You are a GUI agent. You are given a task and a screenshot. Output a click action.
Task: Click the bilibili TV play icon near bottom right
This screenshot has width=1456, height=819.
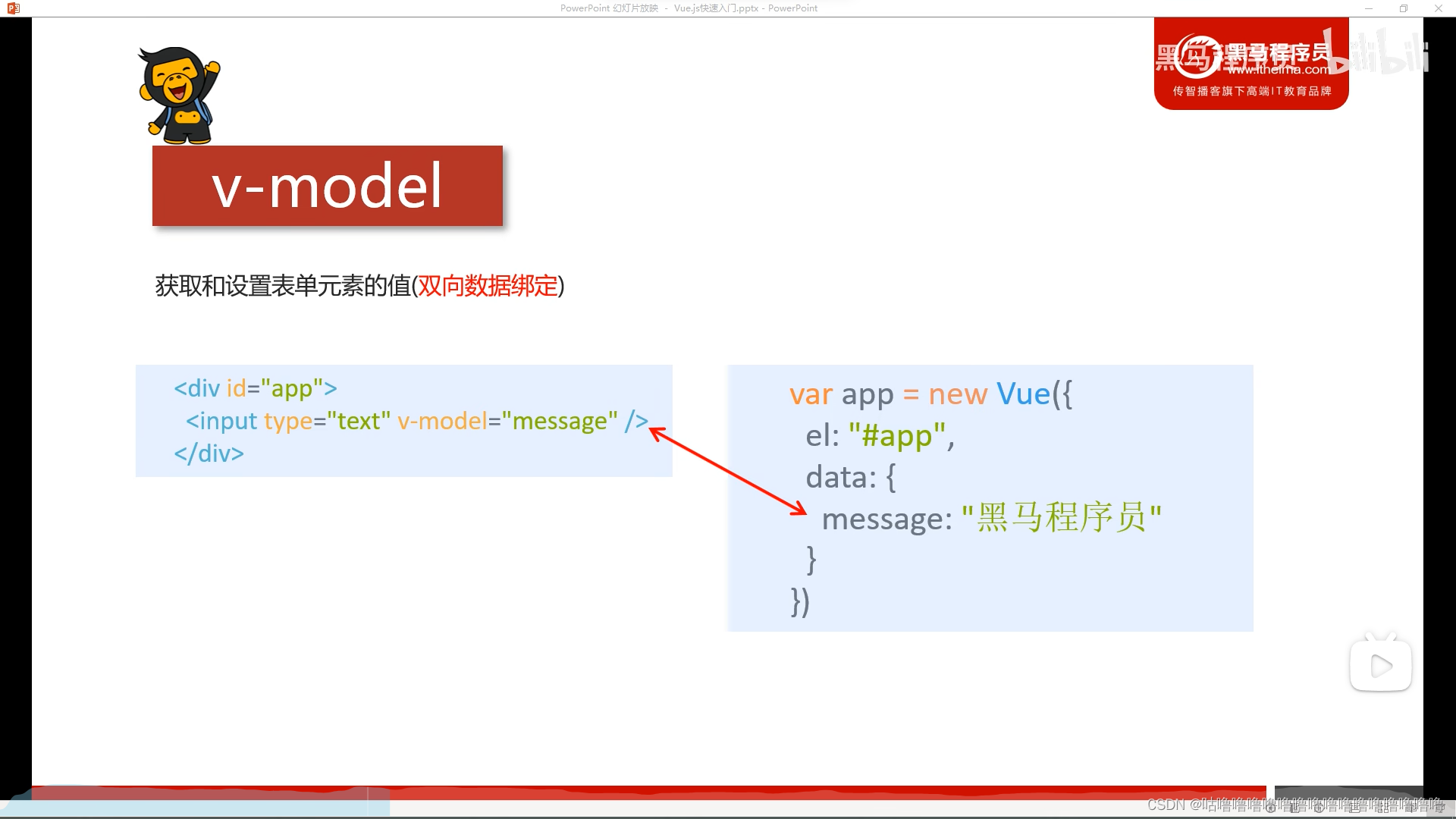pyautogui.click(x=1380, y=664)
